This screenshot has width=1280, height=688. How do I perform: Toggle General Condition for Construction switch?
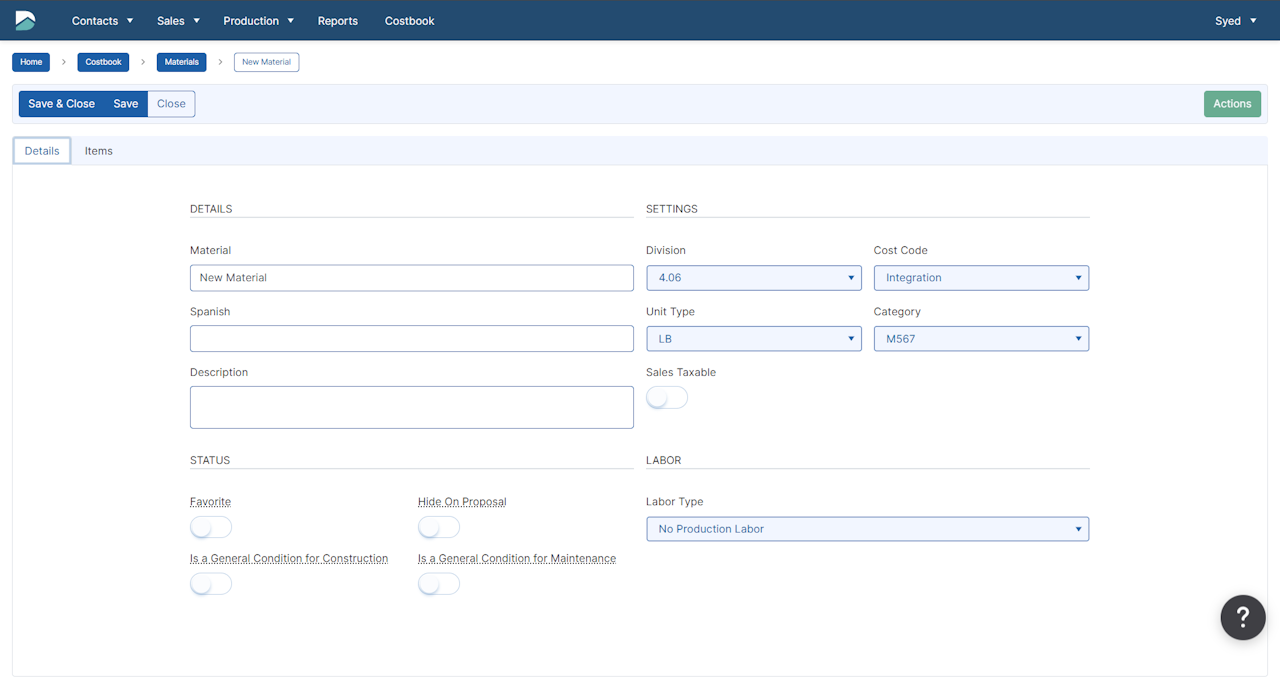coord(211,584)
